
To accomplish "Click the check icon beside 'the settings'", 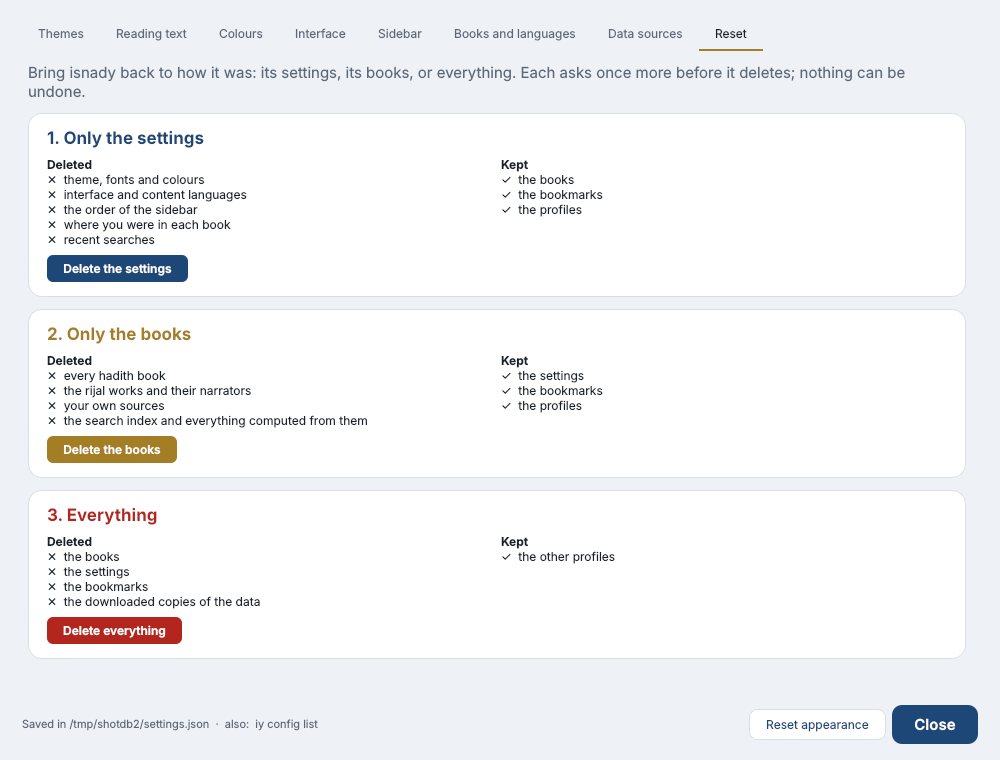I will click(x=506, y=376).
